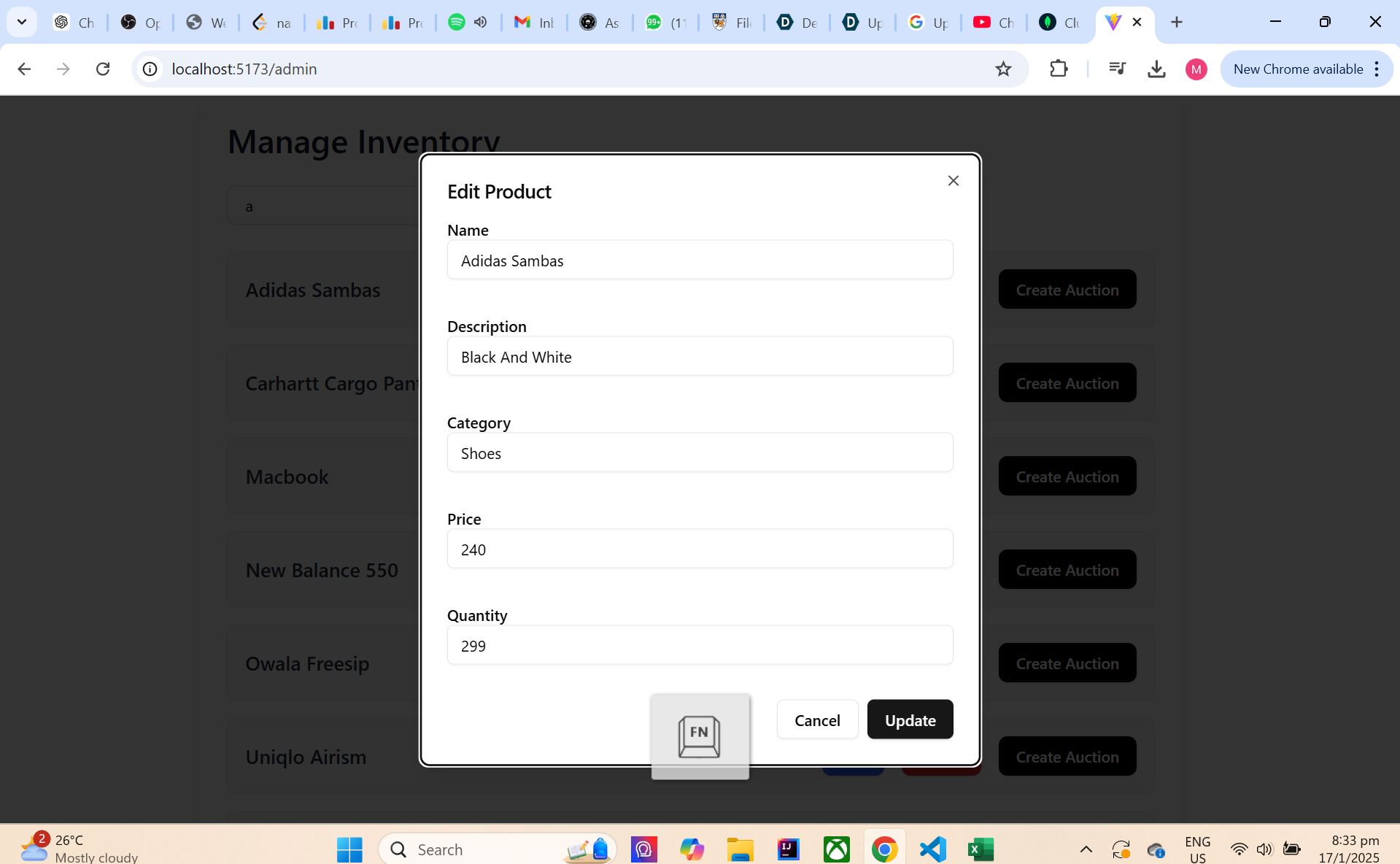Create Auction for Carhartt Cargo Pants
The image size is (1400, 864).
1067,382
